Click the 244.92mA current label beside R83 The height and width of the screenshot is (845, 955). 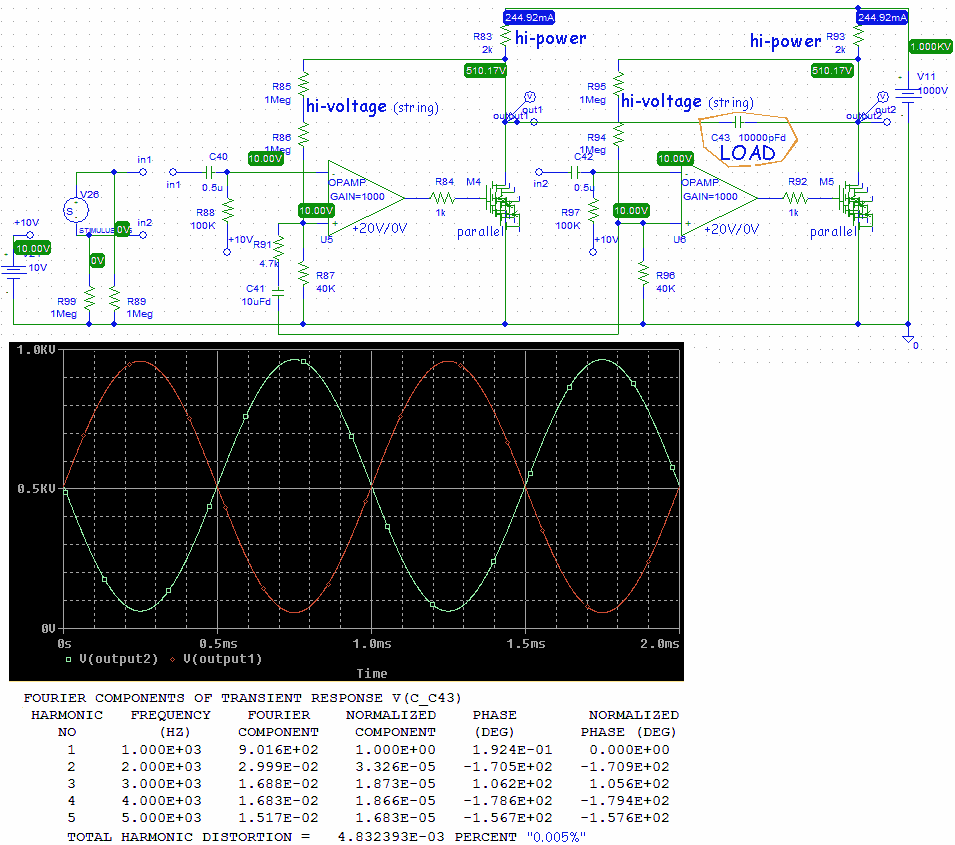click(529, 18)
